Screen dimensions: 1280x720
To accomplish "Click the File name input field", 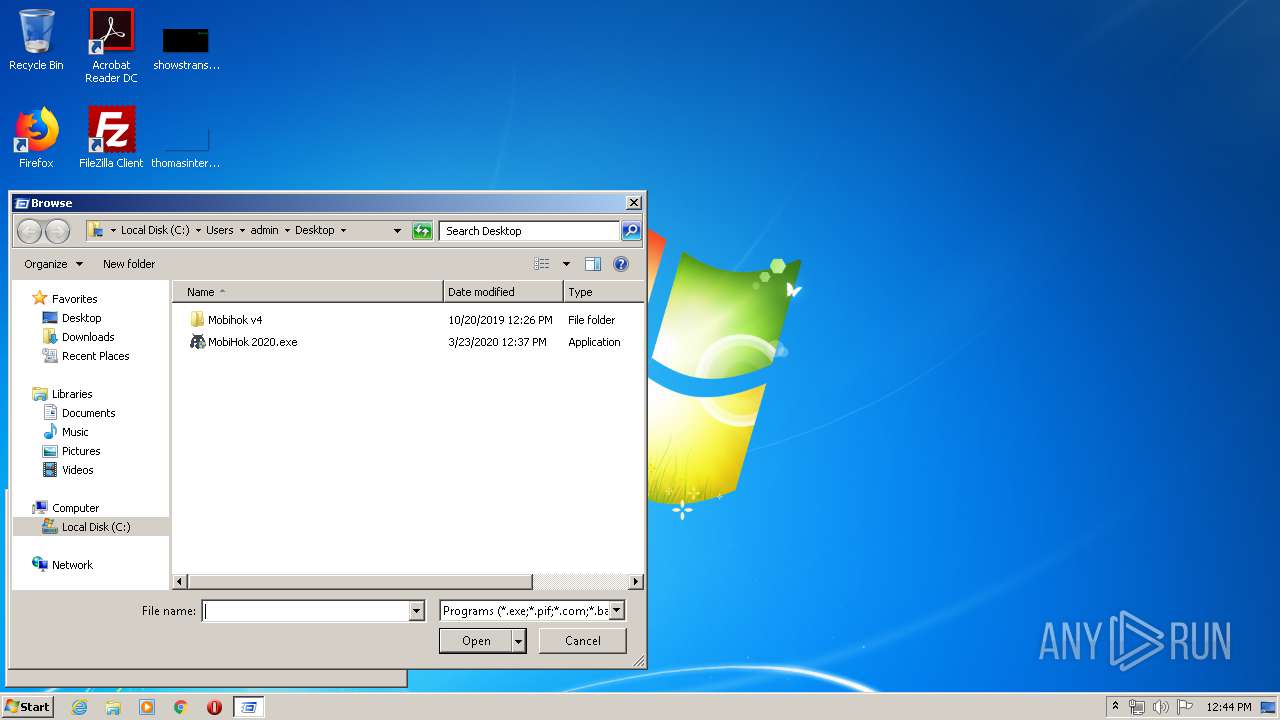I will pyautogui.click(x=306, y=611).
